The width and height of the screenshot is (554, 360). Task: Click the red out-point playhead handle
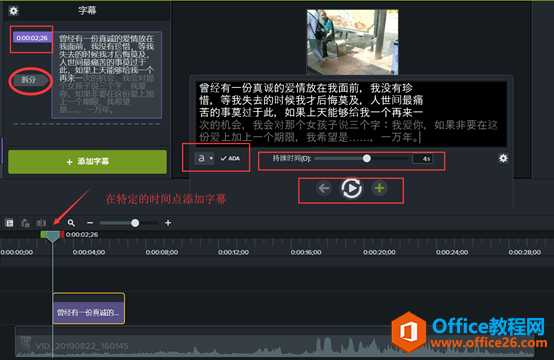(x=62, y=234)
